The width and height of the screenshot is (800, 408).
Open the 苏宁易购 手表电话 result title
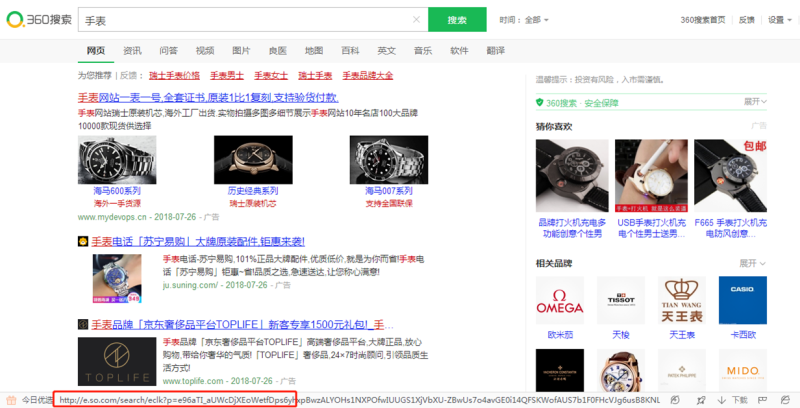(x=198, y=241)
